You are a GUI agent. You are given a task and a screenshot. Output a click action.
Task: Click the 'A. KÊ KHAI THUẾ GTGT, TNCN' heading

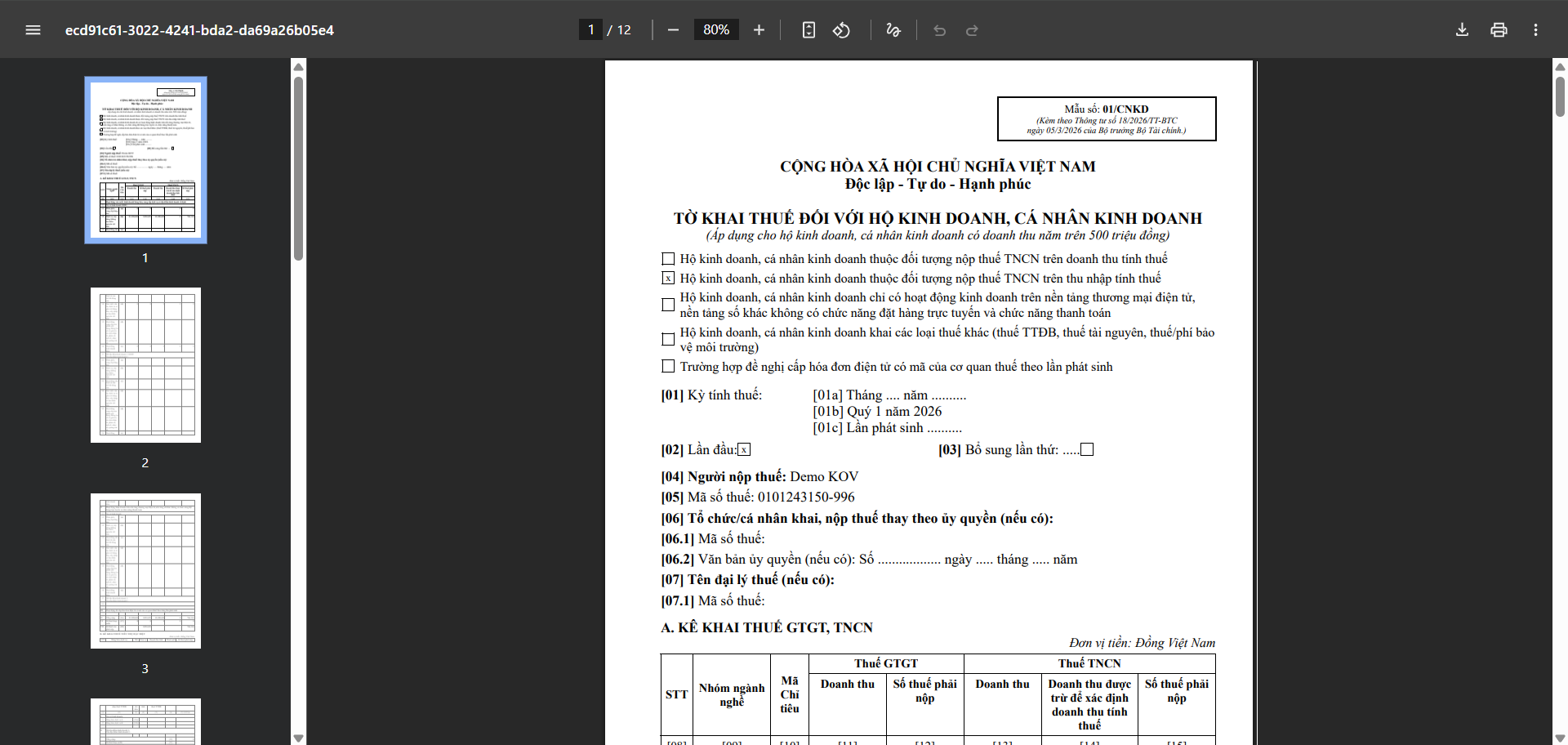pyautogui.click(x=767, y=627)
